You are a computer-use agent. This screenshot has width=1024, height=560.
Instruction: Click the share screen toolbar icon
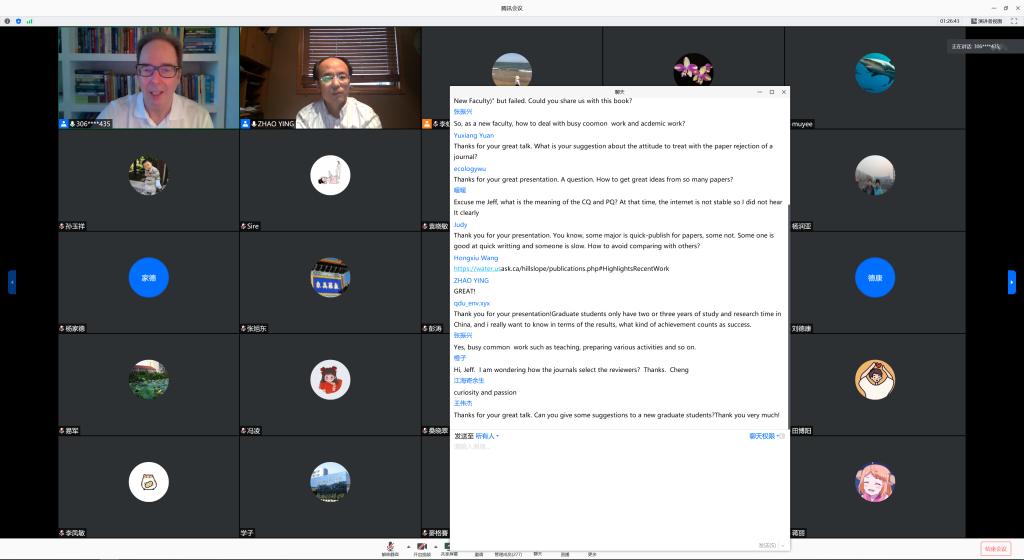click(x=448, y=548)
